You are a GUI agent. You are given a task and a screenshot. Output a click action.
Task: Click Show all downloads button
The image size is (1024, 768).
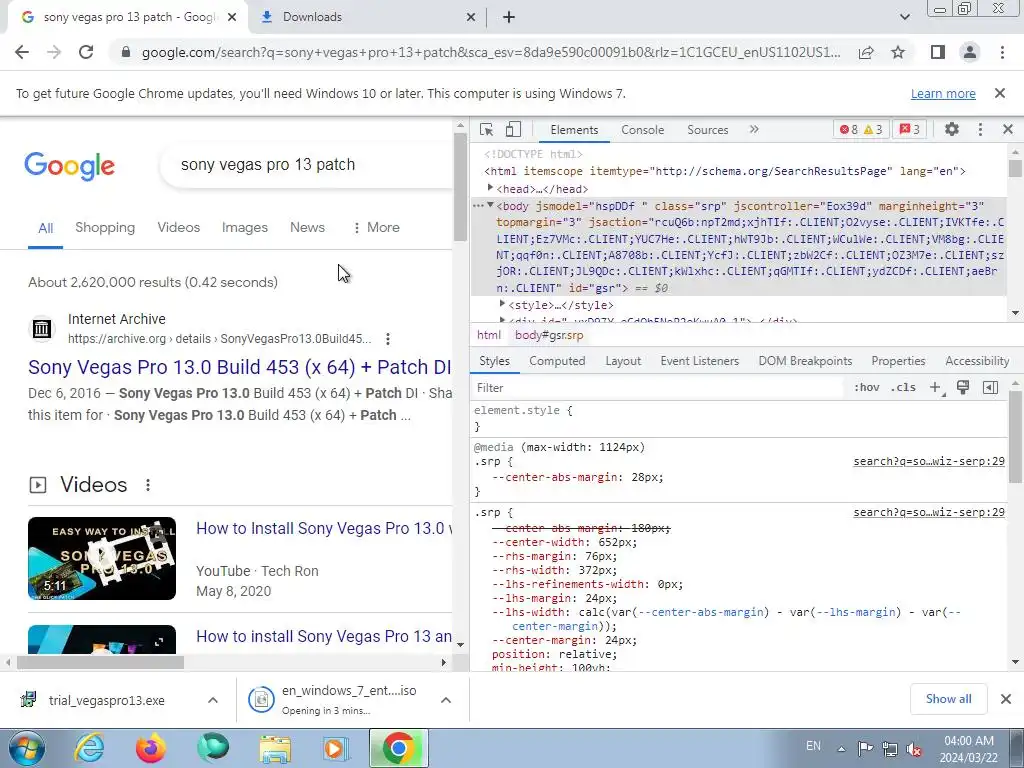948,699
